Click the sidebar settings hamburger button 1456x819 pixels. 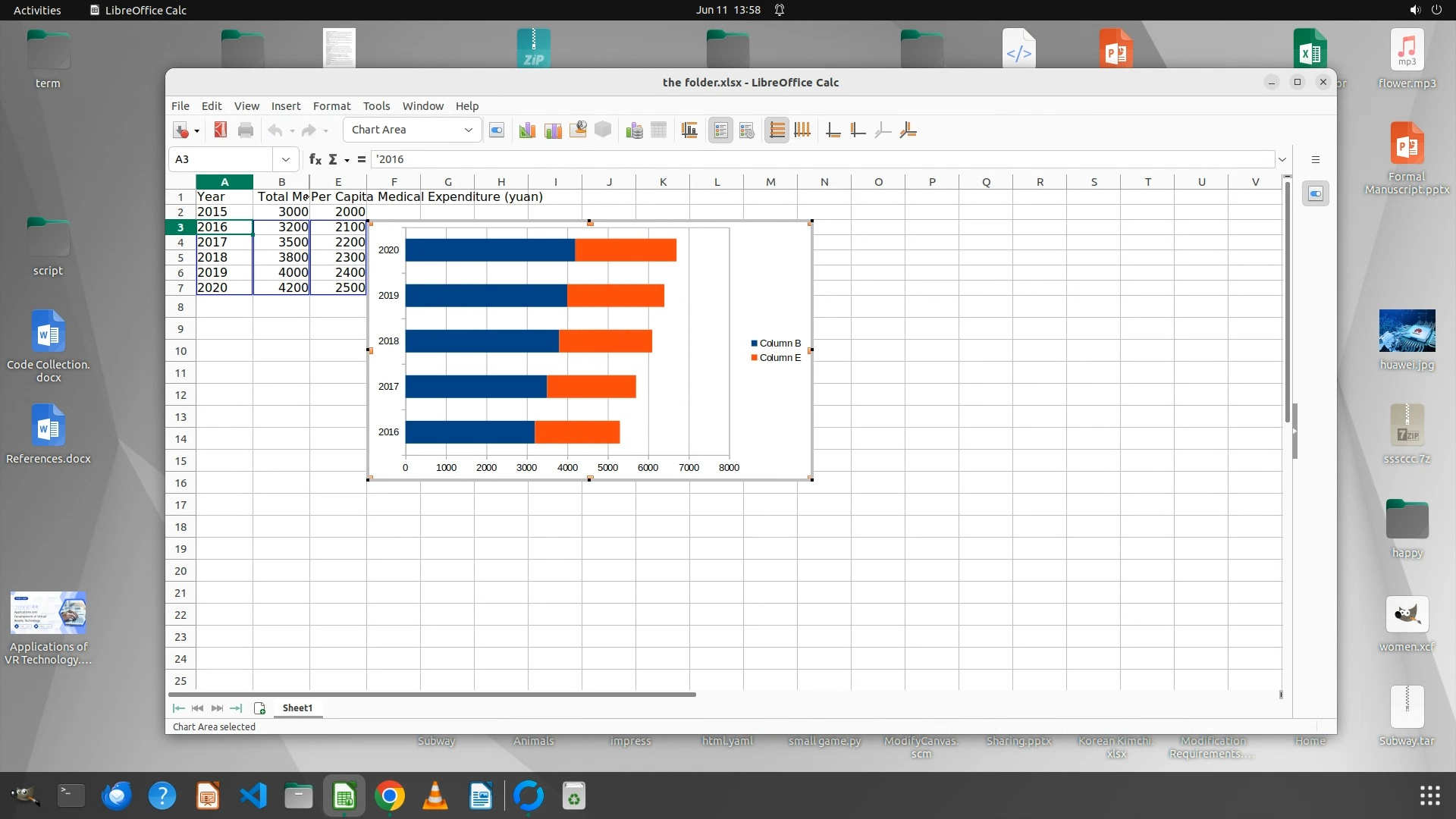coord(1316,159)
